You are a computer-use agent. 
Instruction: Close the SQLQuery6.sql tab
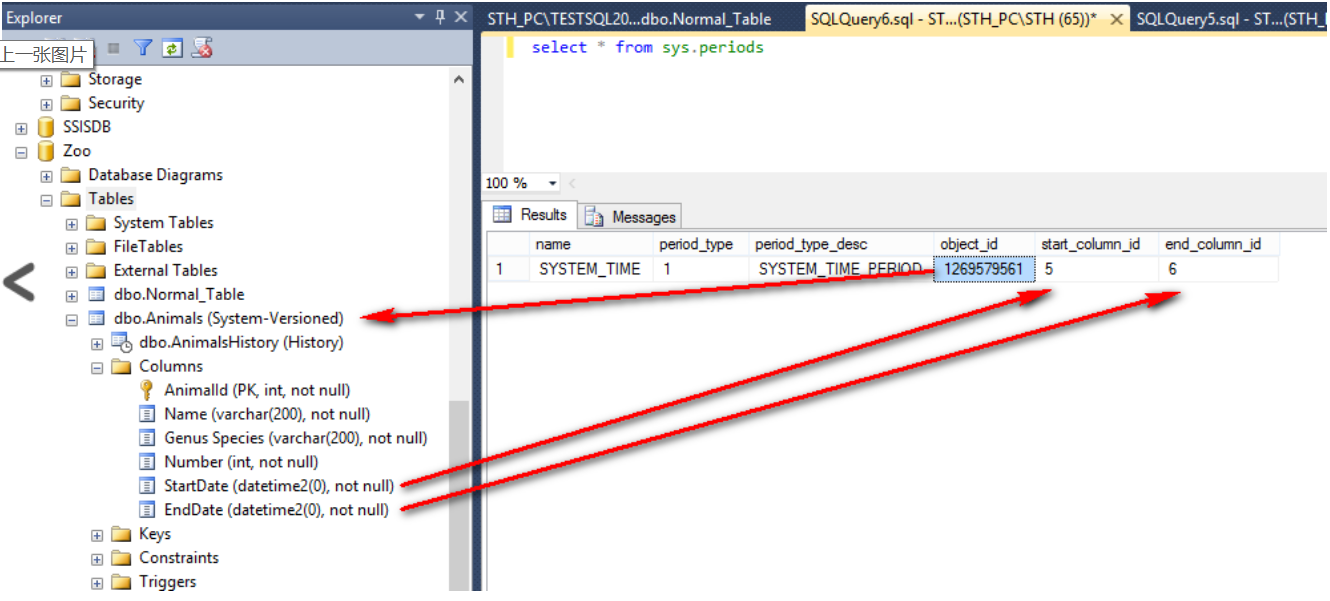(1117, 17)
